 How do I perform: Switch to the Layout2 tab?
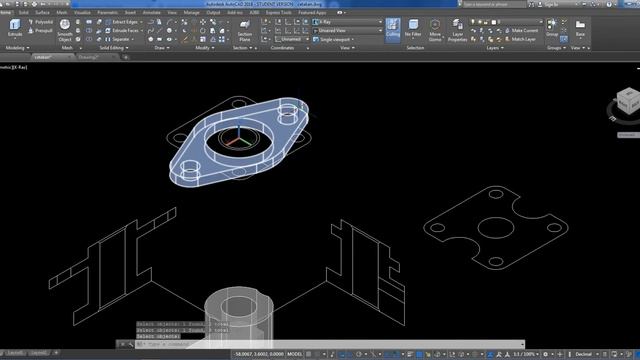click(39, 353)
